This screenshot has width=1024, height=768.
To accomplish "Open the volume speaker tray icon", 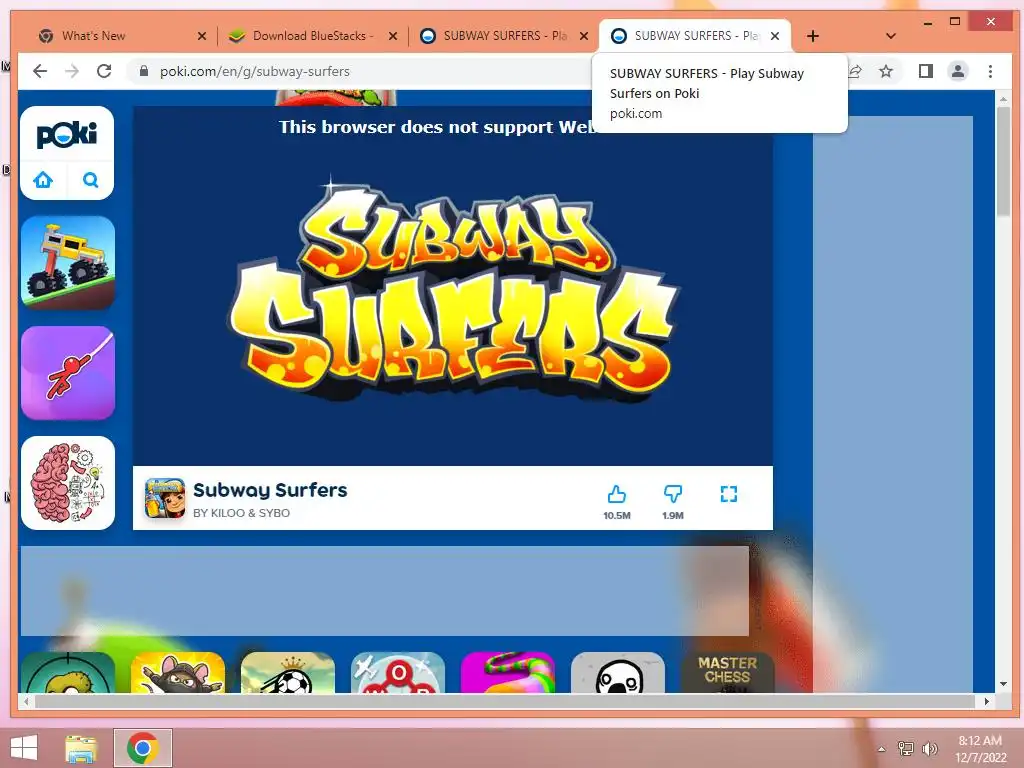I will coord(929,749).
